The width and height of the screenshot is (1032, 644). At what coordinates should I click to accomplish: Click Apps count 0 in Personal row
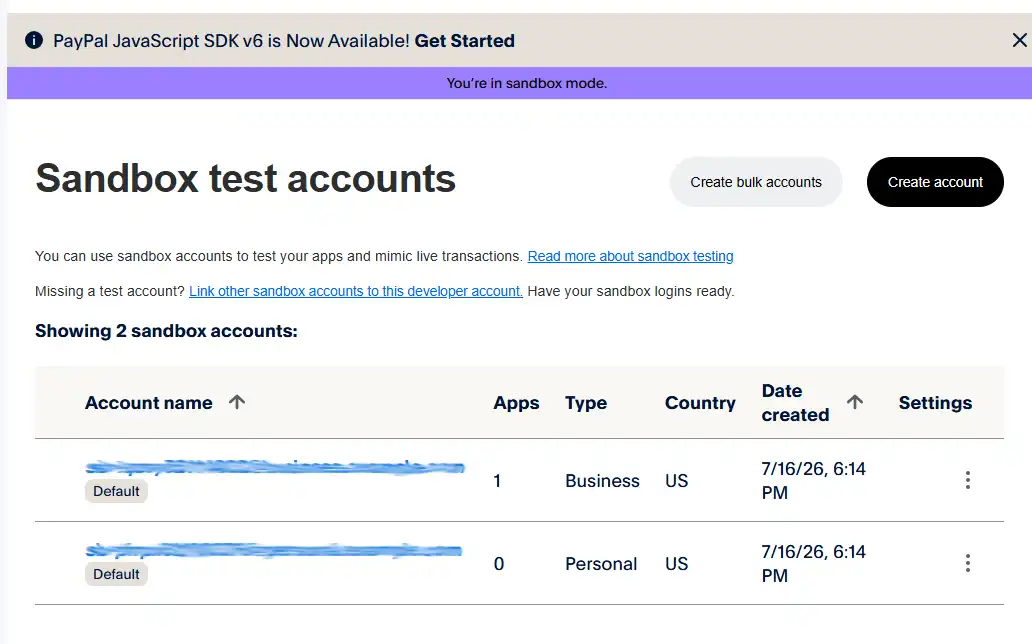[499, 564]
